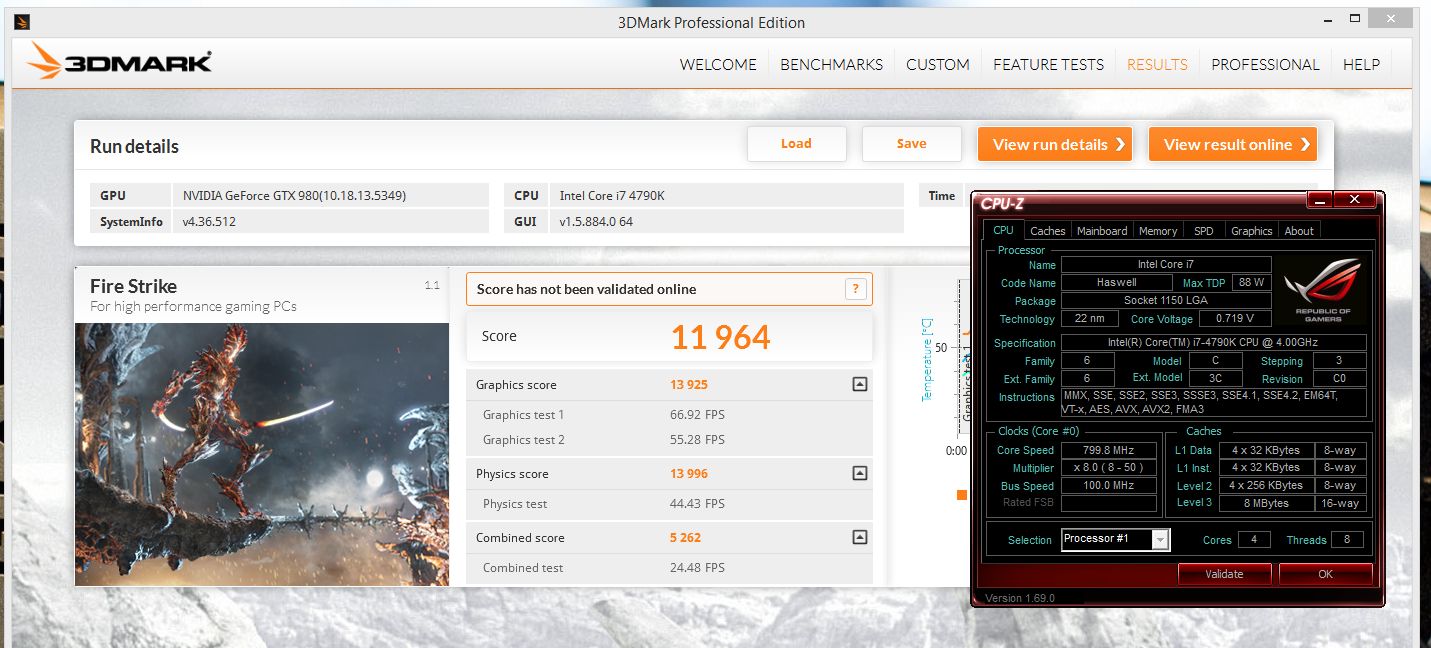Select the CPU tab in CPU-Z

1003,230
